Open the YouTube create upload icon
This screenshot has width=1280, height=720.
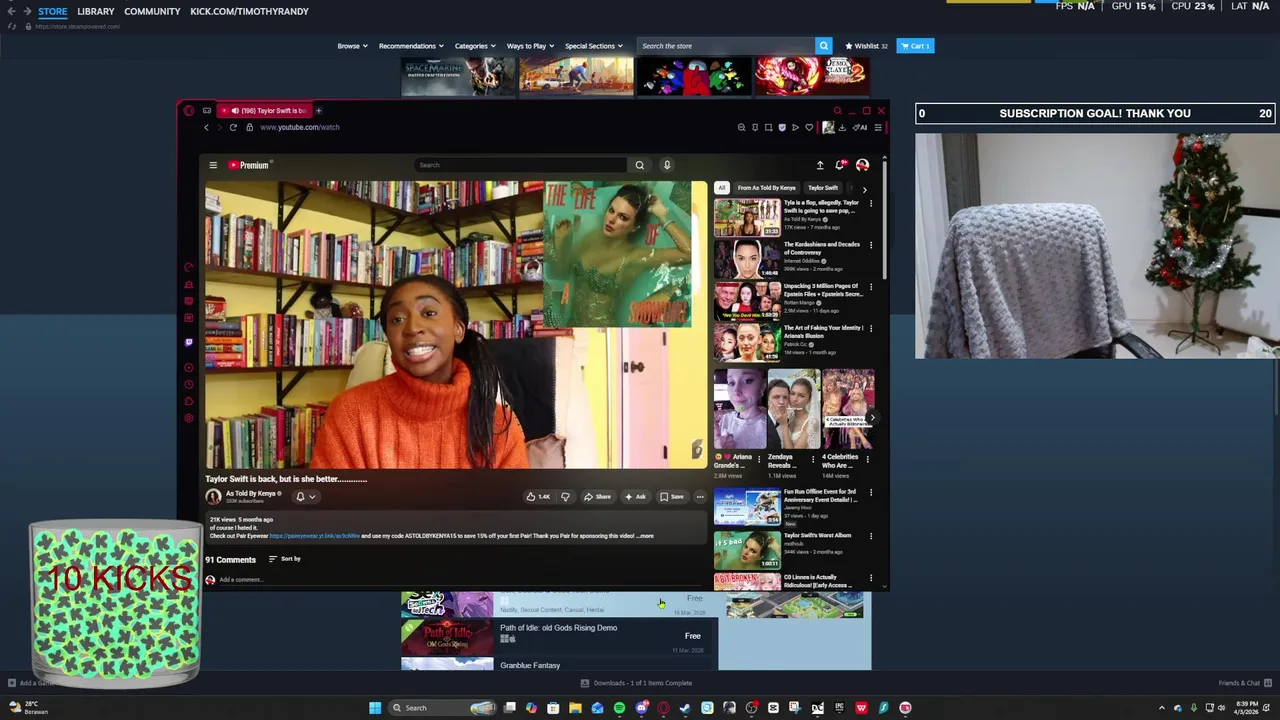pyautogui.click(x=820, y=165)
